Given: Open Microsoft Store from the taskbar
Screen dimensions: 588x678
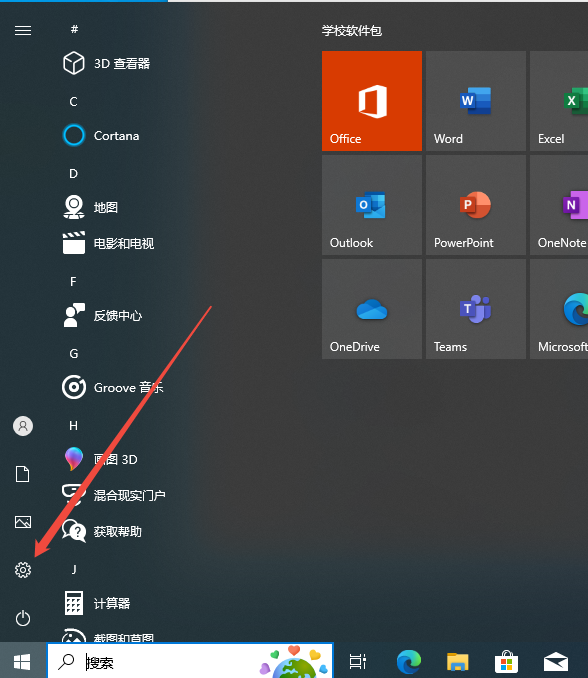Looking at the screenshot, I should (507, 662).
